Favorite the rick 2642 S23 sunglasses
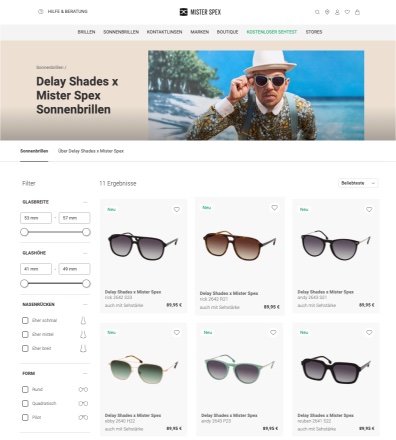The image size is (396, 440). pos(177,209)
